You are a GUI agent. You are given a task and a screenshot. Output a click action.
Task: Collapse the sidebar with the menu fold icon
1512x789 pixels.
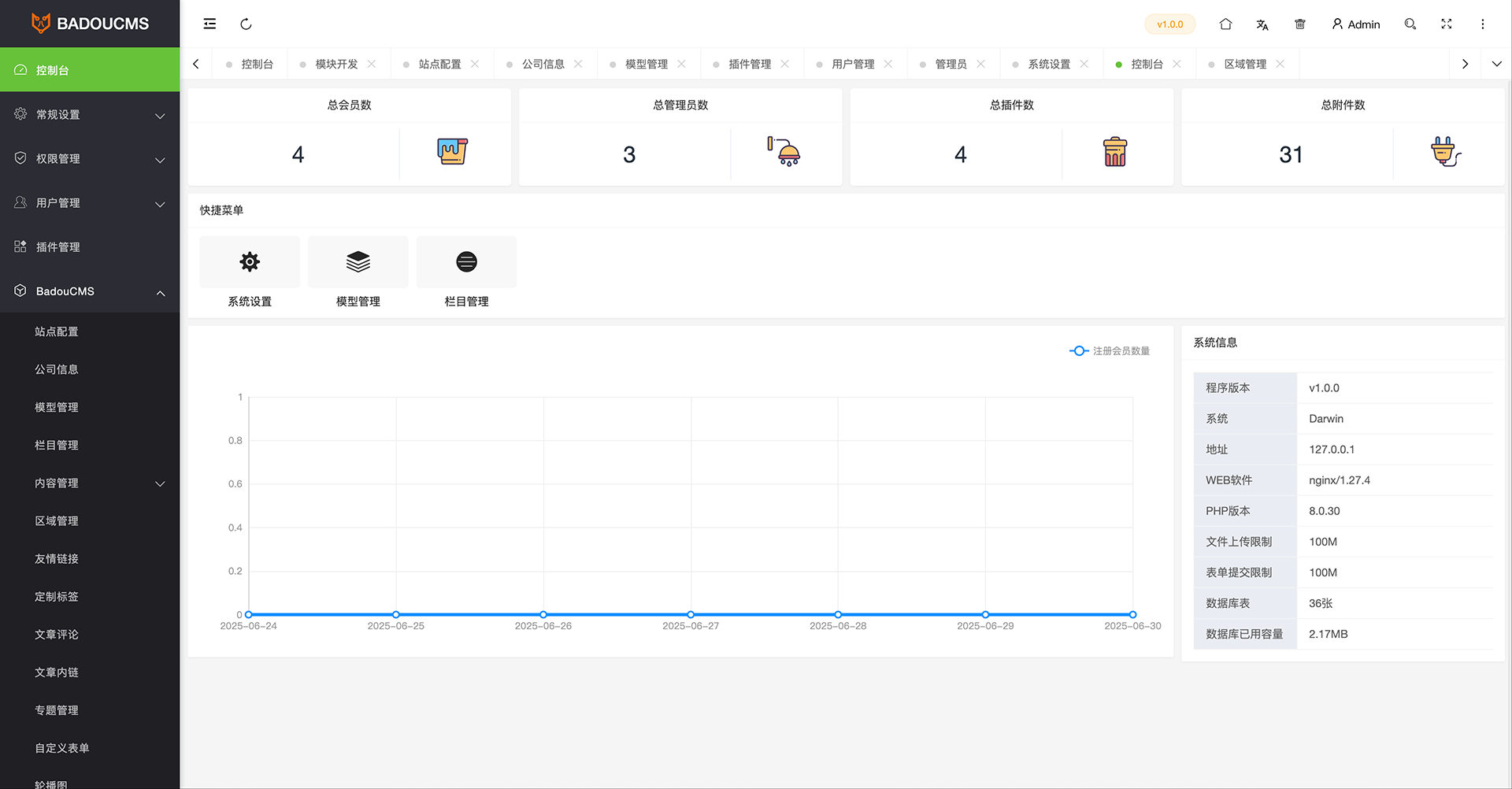(x=209, y=24)
